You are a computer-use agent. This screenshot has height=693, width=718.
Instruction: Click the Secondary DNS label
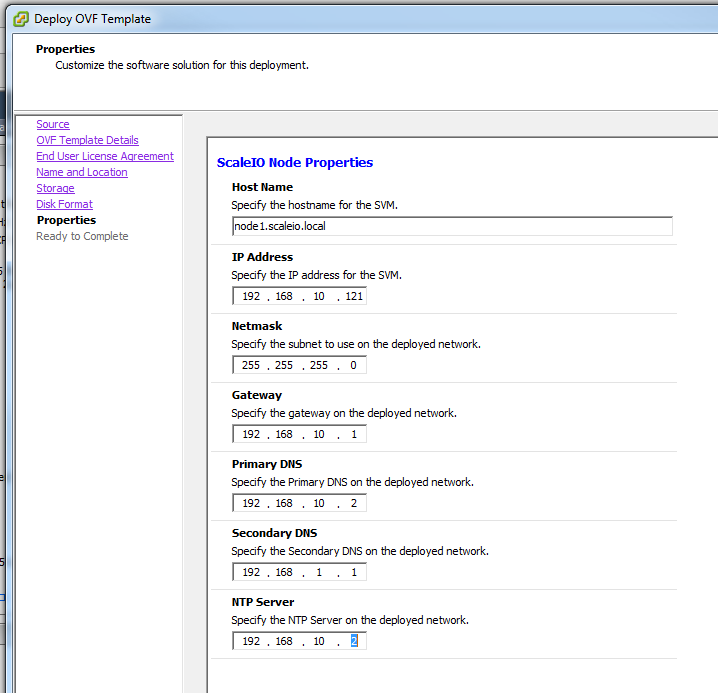click(x=274, y=533)
